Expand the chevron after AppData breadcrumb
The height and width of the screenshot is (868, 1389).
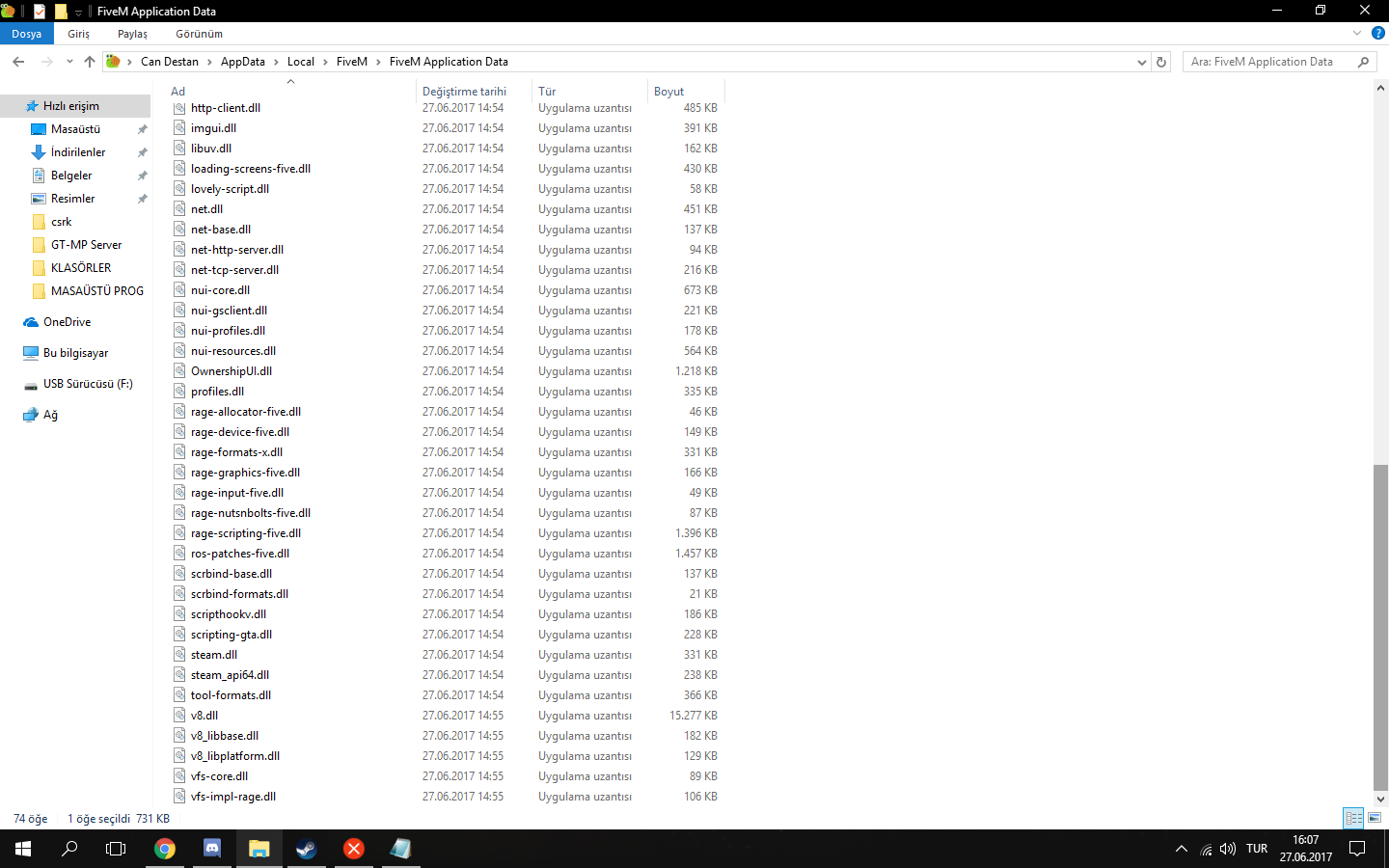(276, 62)
